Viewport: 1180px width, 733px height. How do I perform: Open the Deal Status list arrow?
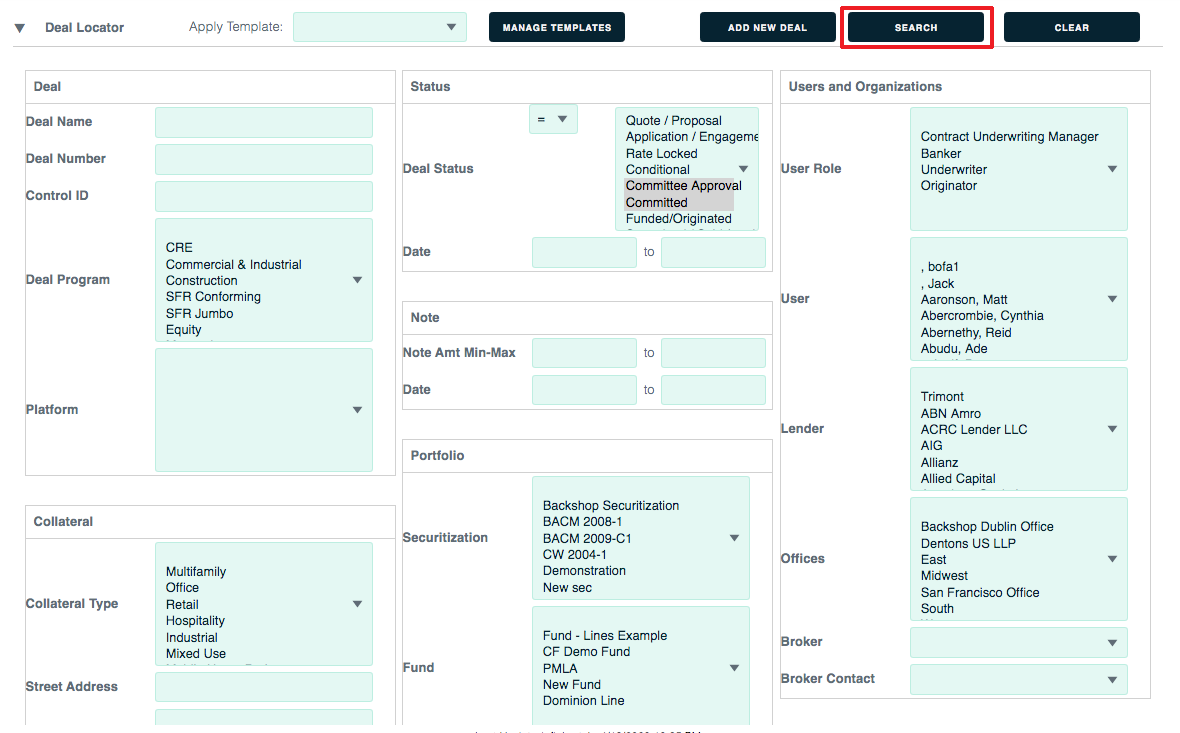tap(744, 169)
